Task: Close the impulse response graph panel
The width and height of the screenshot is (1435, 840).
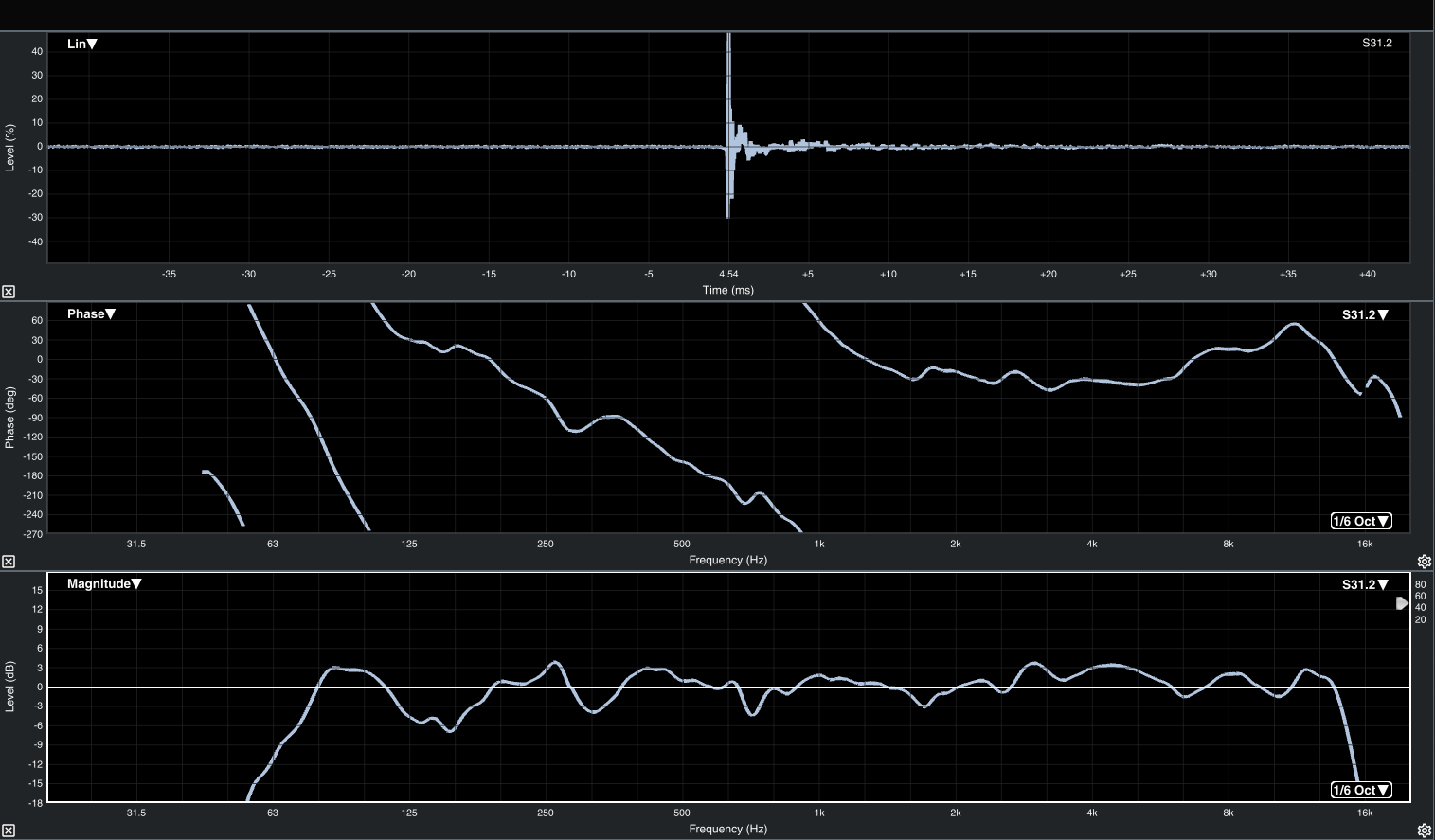Action: pyautogui.click(x=9, y=292)
